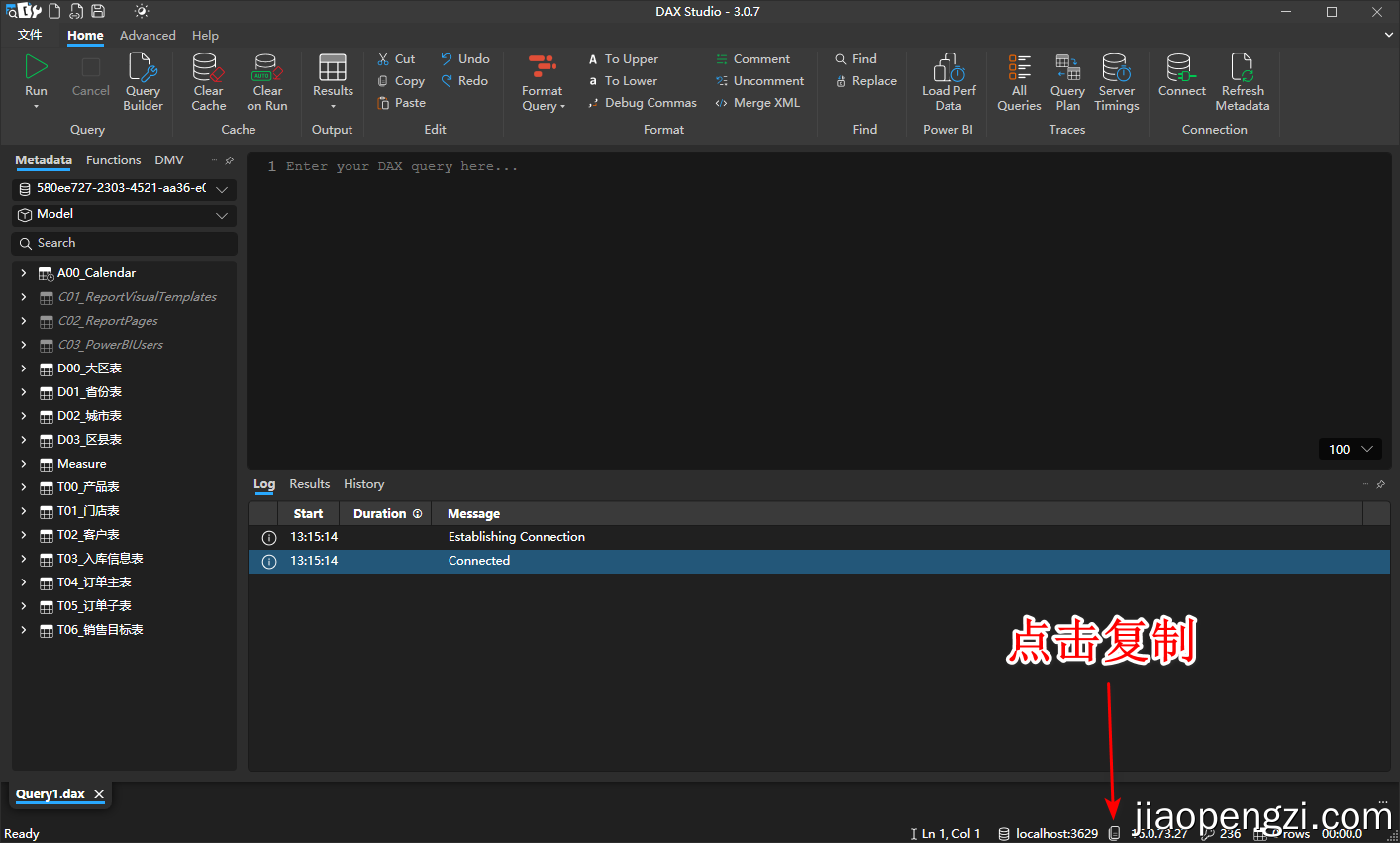Select the Metadata pane tab
The width and height of the screenshot is (1400, 843).
click(44, 159)
